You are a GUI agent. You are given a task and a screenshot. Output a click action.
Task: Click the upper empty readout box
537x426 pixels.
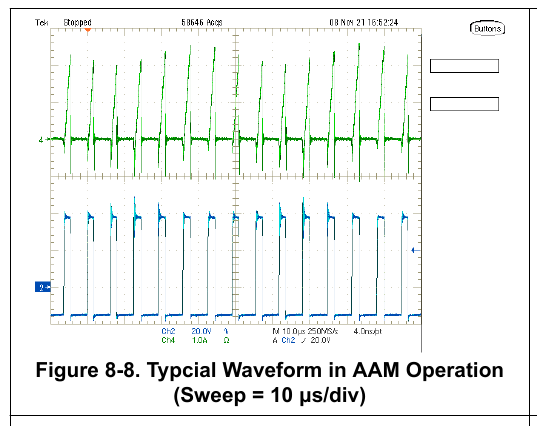point(464,66)
